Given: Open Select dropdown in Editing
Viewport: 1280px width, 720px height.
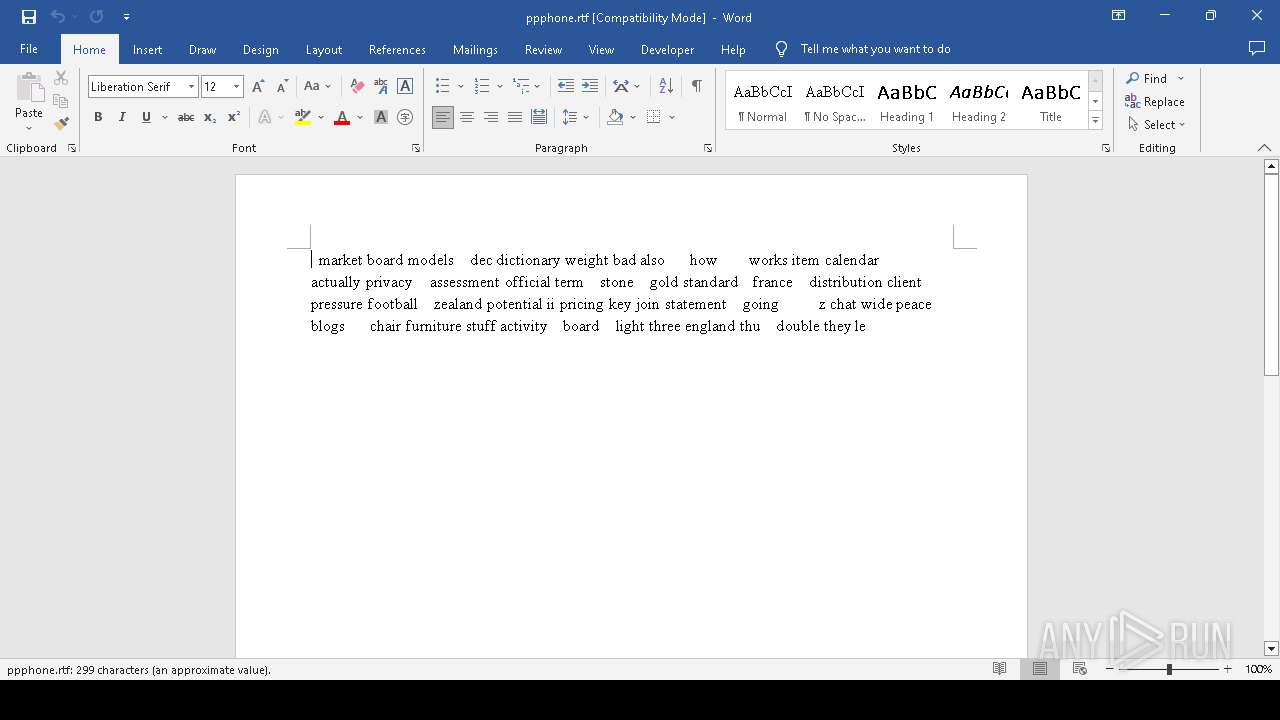Looking at the screenshot, I should (1156, 125).
